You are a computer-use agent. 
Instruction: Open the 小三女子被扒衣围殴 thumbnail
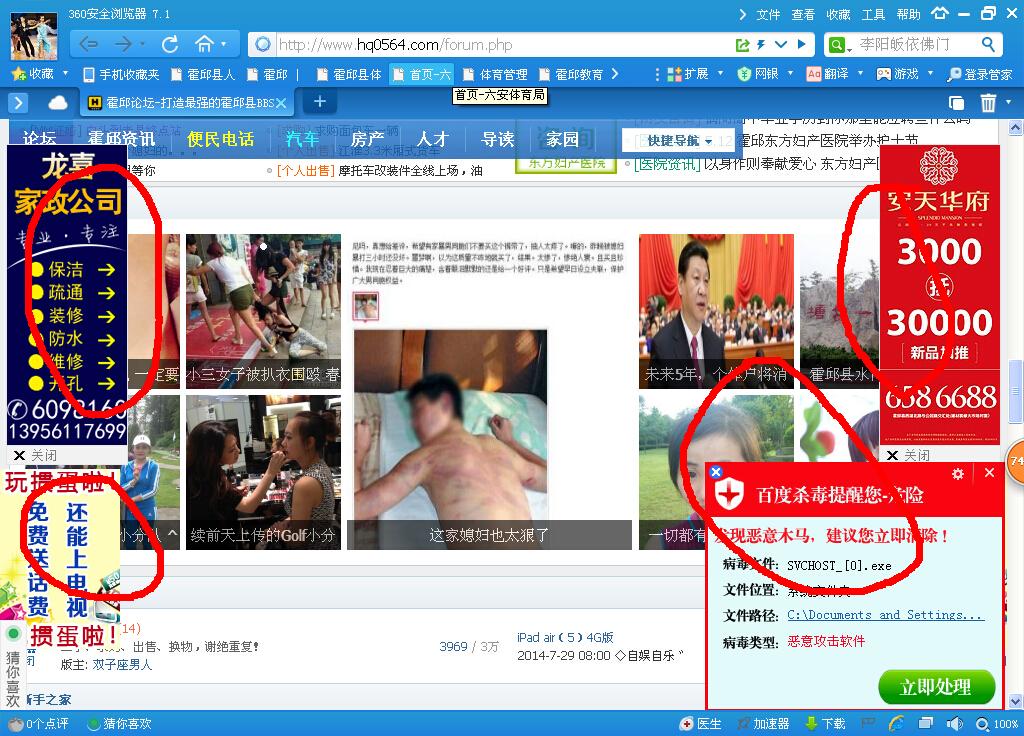tap(263, 312)
